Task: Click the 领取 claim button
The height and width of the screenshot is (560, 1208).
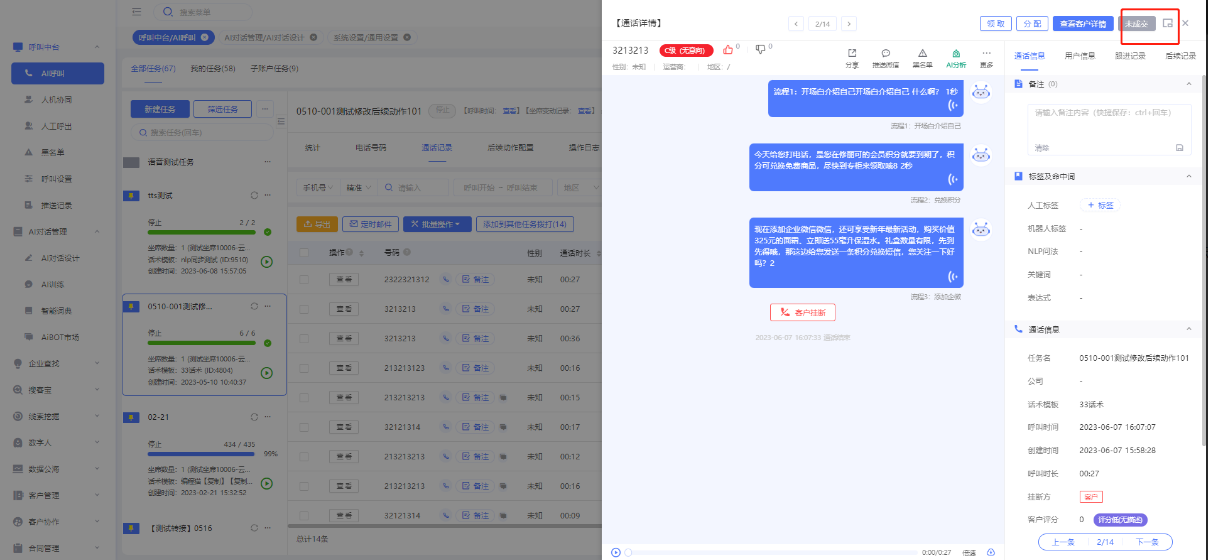Action: tap(994, 23)
